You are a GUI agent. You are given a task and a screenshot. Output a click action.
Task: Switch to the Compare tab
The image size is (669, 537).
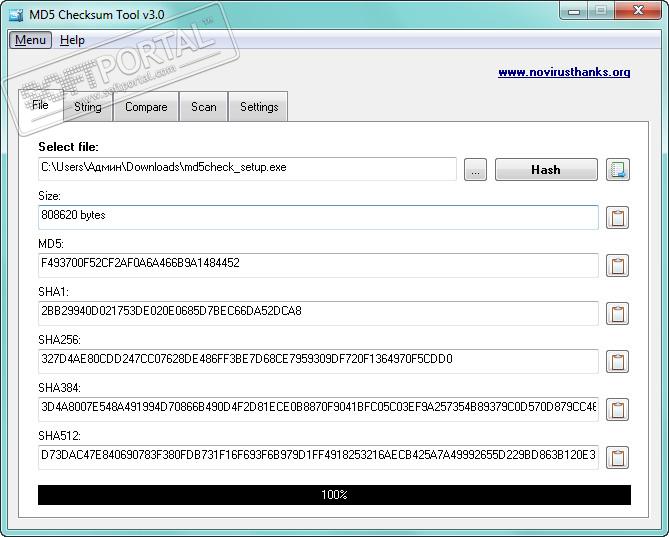tap(146, 107)
